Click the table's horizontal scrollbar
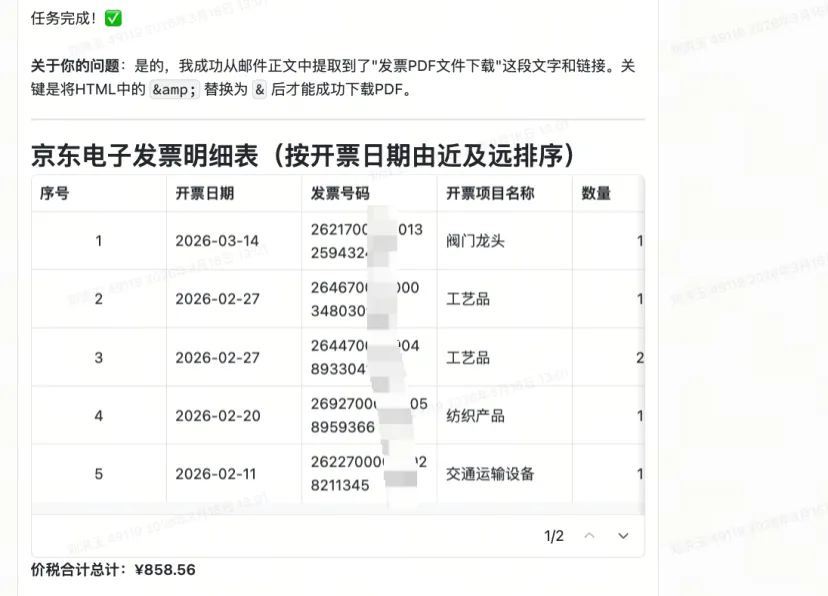Viewport: 828px width, 596px height. 338,509
